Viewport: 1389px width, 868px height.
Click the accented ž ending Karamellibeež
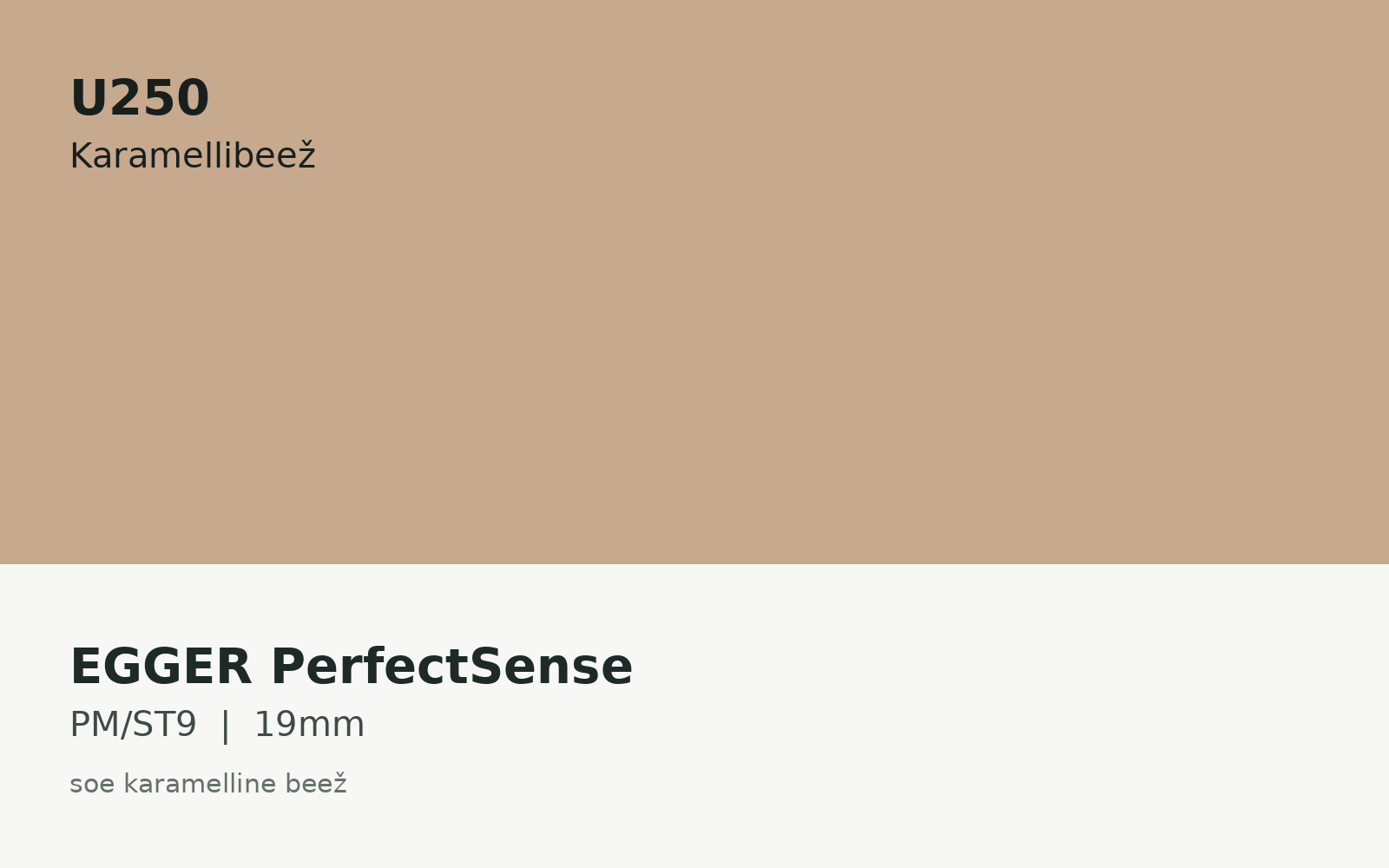tap(306, 156)
